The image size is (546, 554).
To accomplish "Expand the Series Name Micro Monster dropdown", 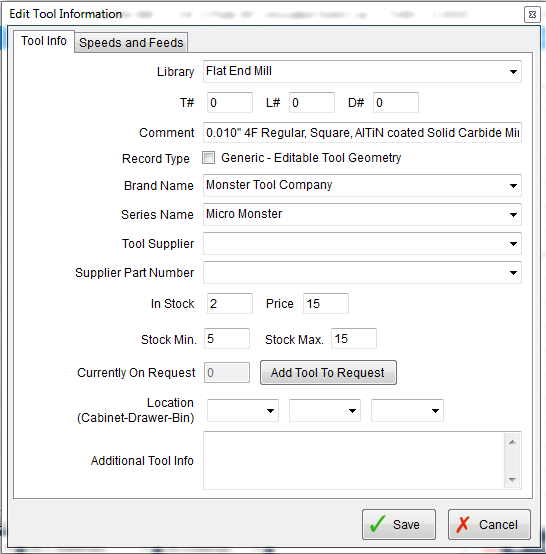I will pyautogui.click(x=362, y=214).
